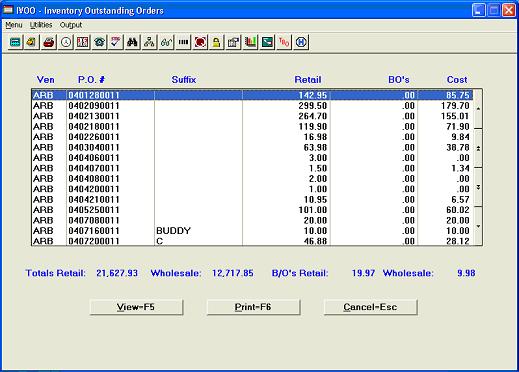This screenshot has width=519, height=372.
Task: Click retail value 101.00
Action: click(313, 210)
